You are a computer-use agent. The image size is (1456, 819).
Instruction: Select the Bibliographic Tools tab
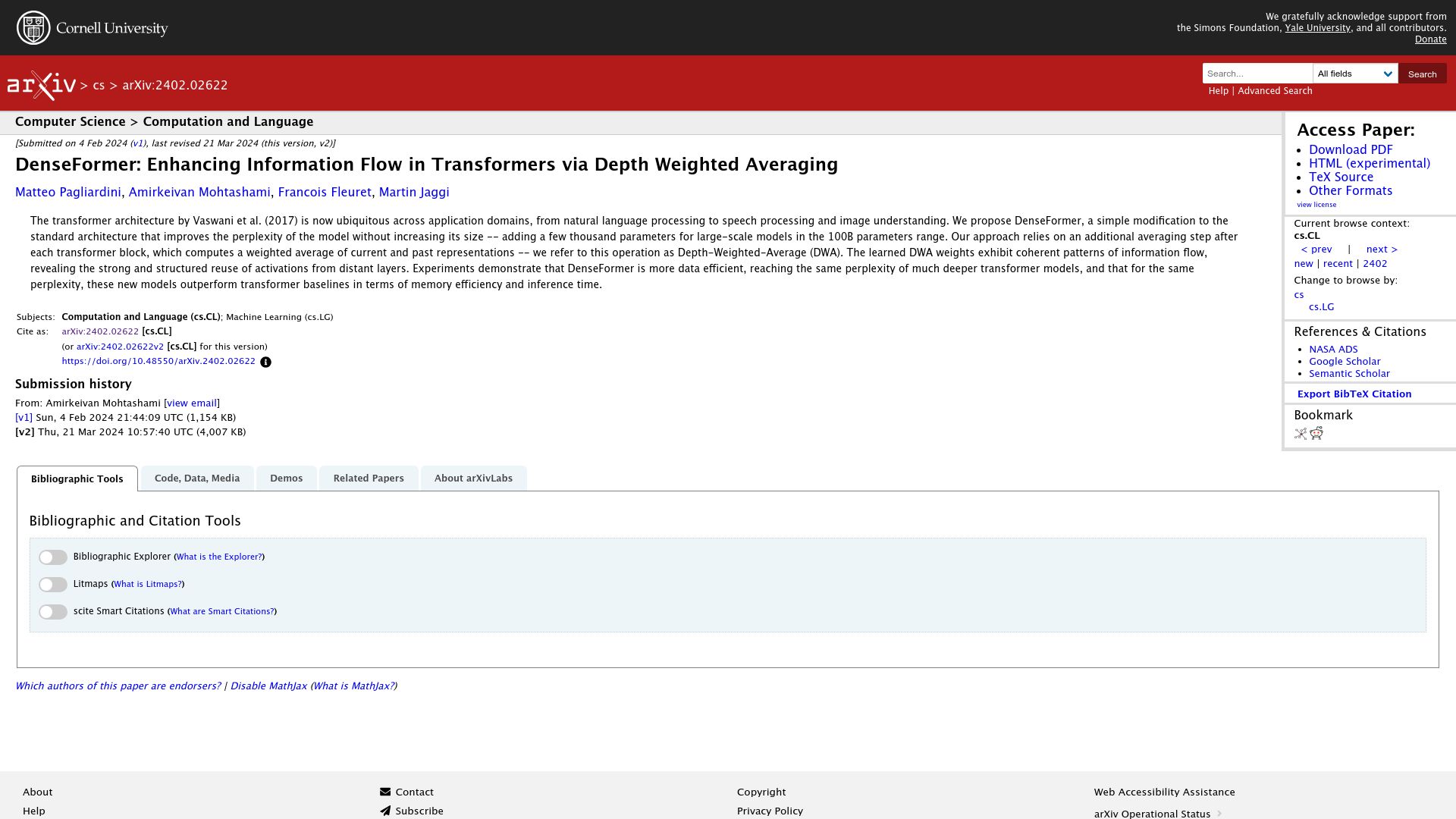[77, 479]
